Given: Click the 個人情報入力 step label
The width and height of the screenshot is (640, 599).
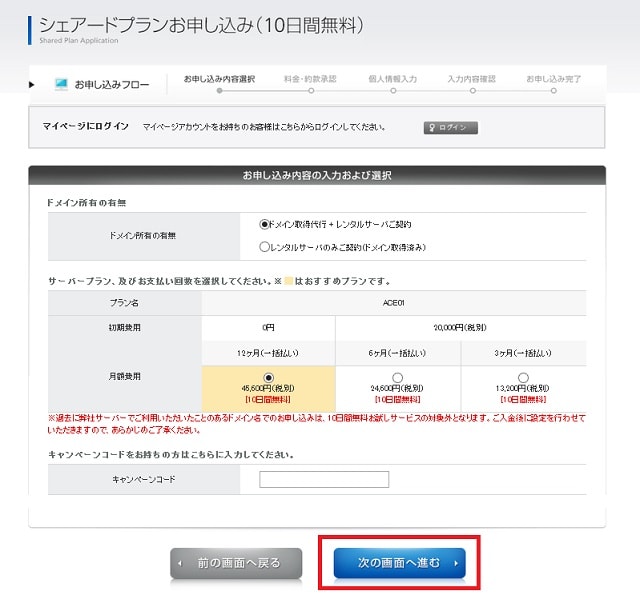Looking at the screenshot, I should coord(393,78).
